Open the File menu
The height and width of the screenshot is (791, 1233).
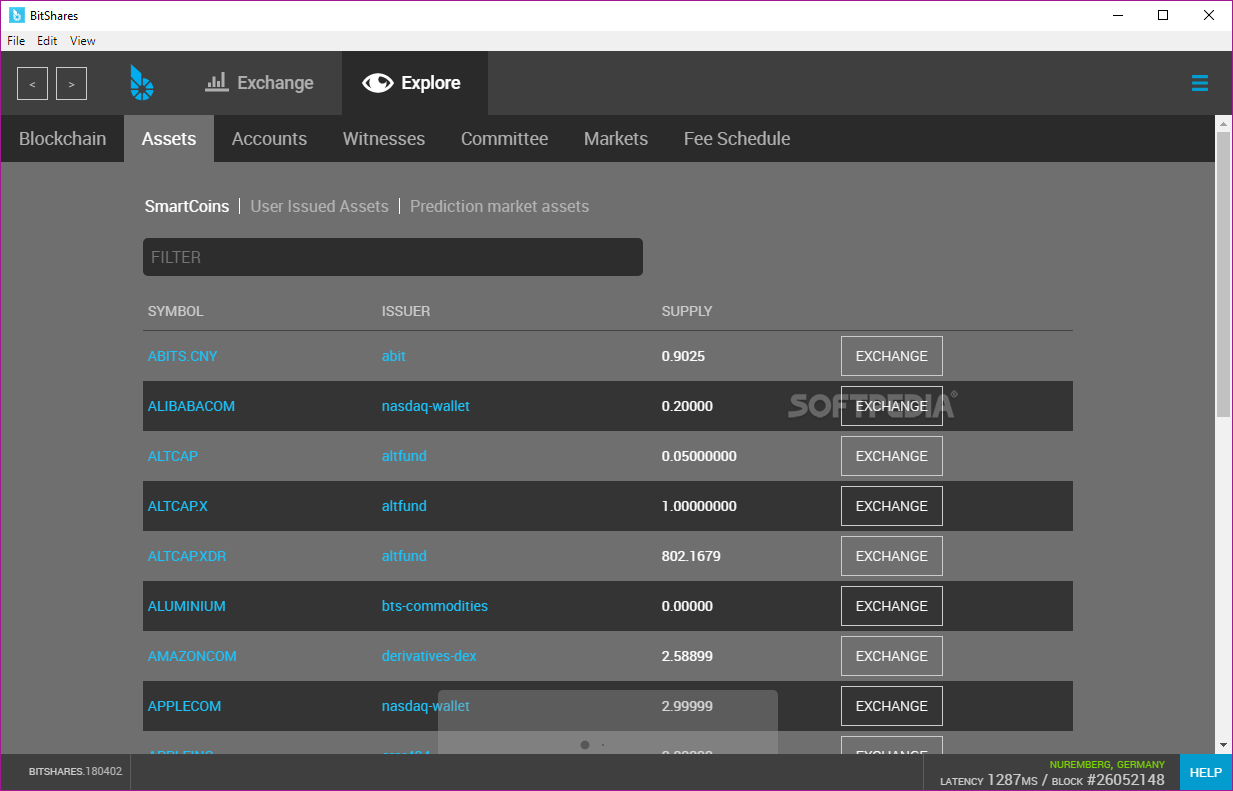(x=16, y=41)
